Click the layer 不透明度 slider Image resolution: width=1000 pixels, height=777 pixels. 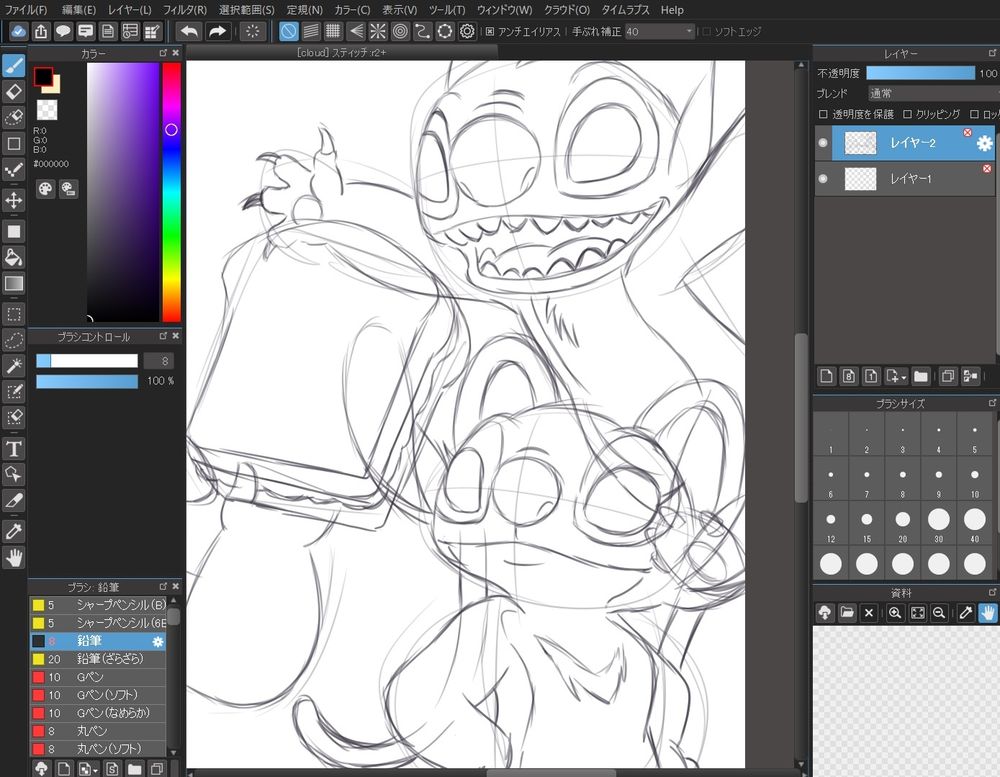coord(920,73)
